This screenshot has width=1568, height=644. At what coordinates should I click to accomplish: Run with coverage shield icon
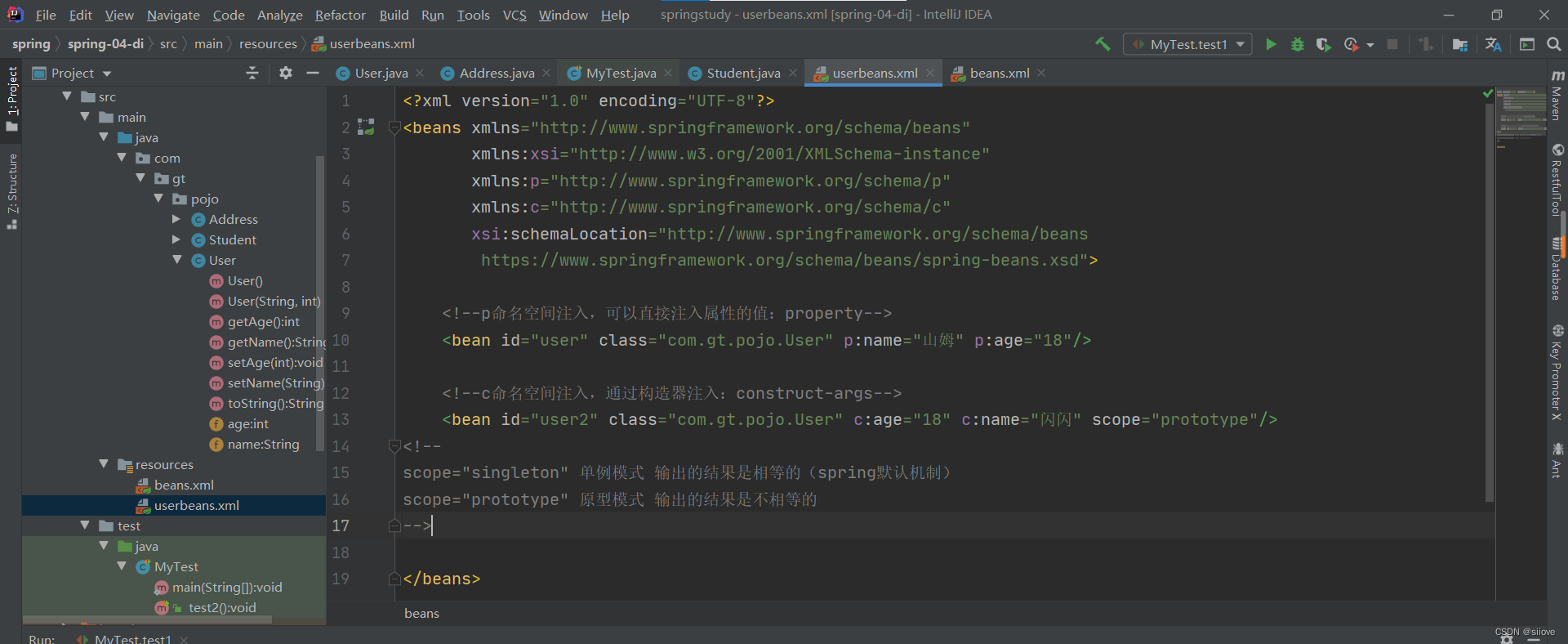click(x=1323, y=44)
